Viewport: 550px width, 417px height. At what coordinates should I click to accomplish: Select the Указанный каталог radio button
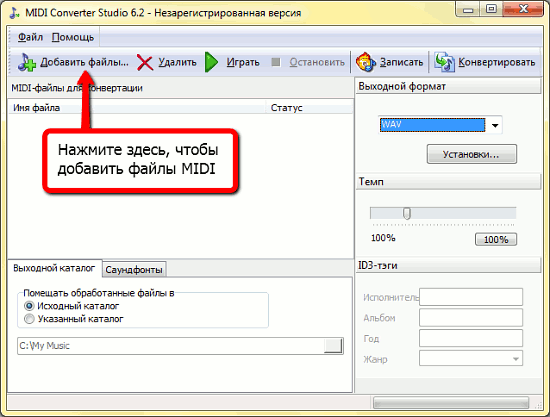tap(29, 319)
